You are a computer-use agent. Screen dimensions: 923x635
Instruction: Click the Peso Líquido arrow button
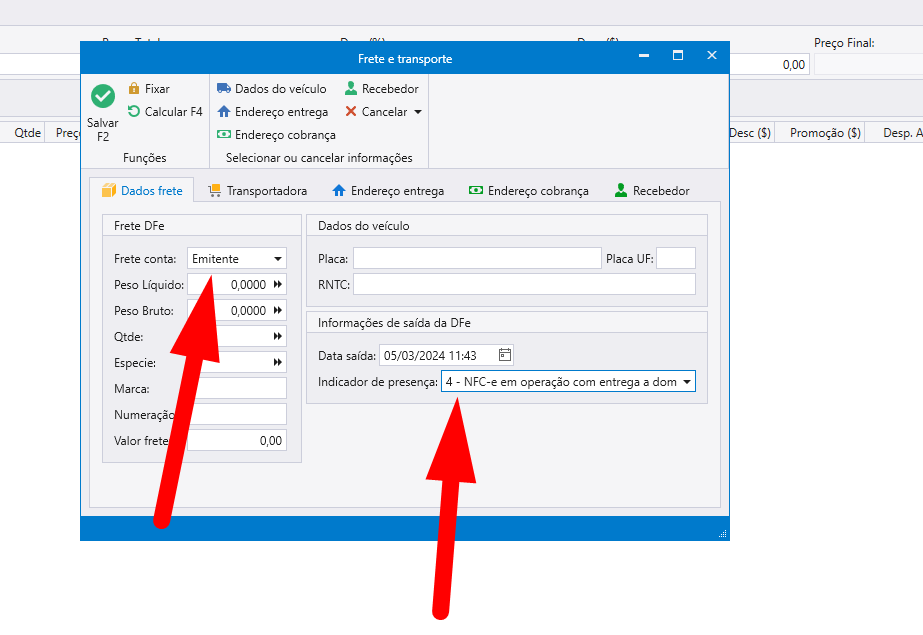pos(278,285)
